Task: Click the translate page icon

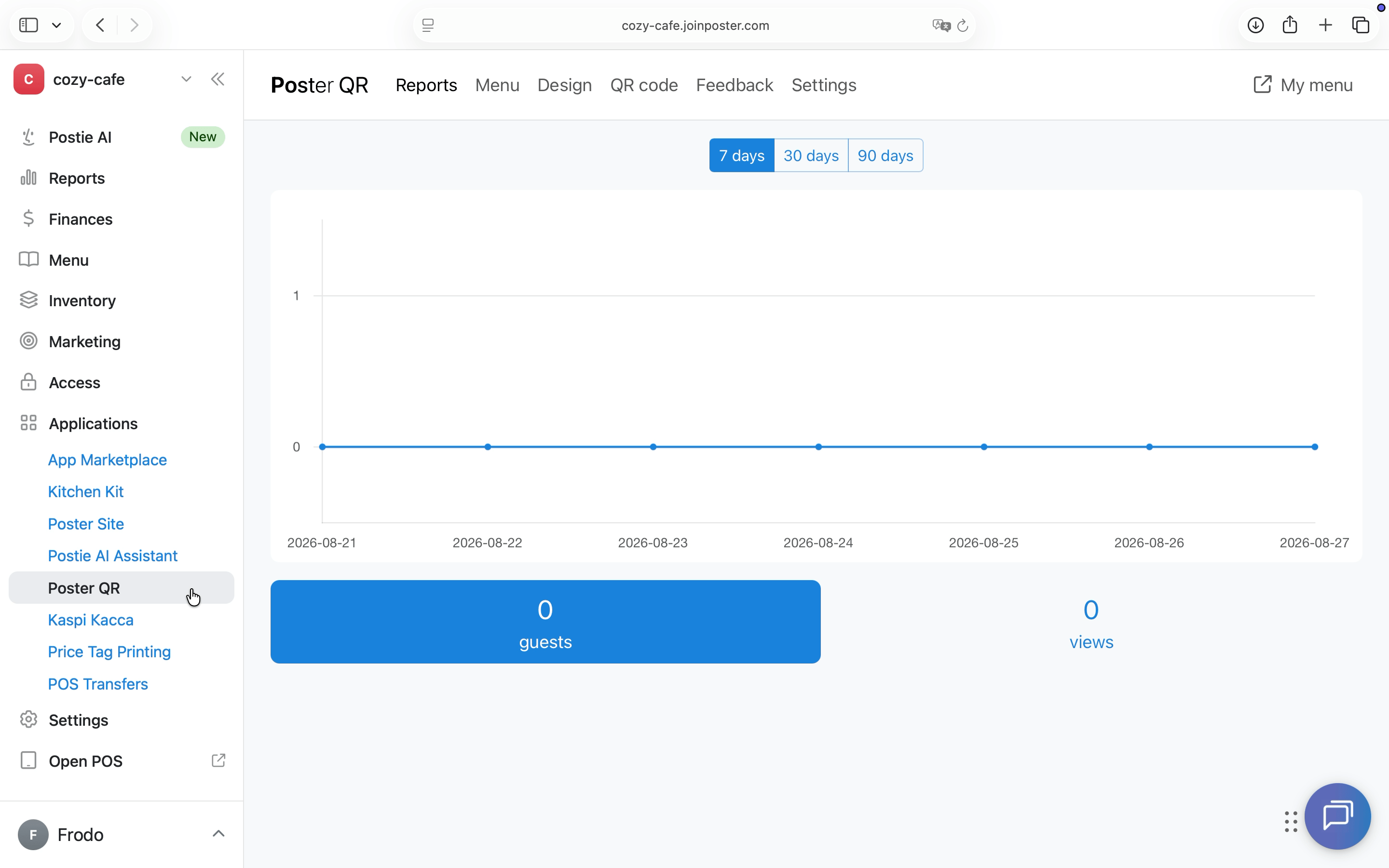Action: click(x=941, y=25)
